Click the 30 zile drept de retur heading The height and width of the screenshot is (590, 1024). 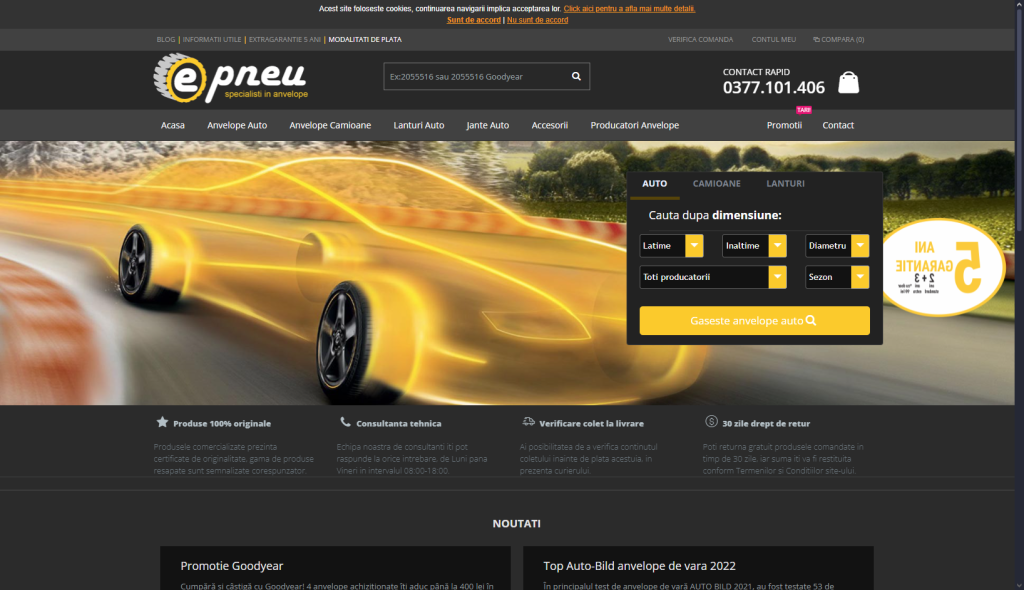click(765, 423)
